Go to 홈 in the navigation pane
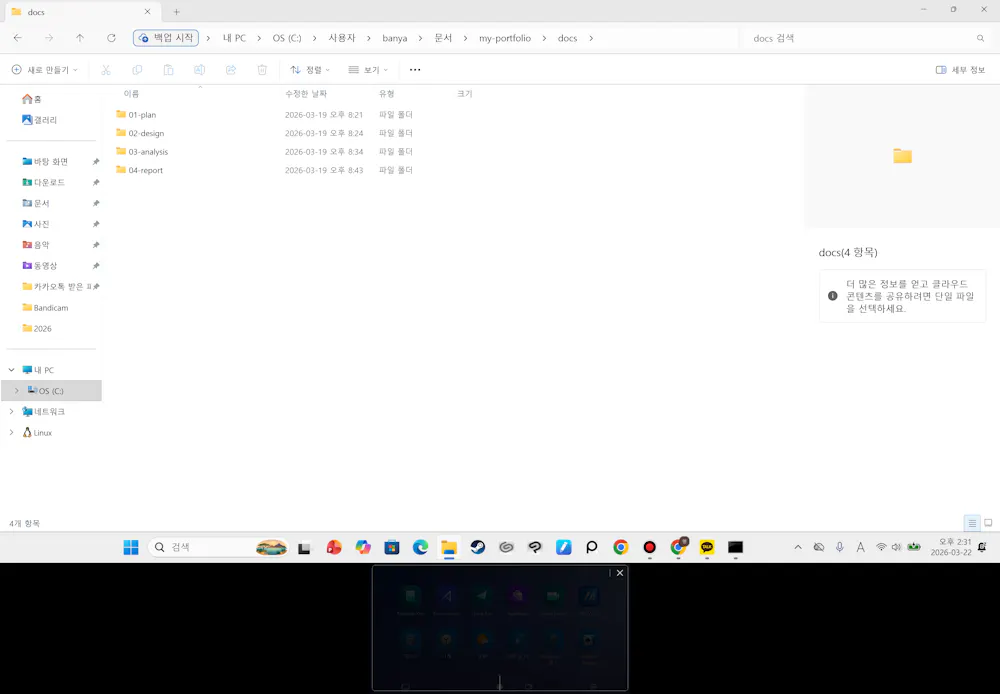Screen dimensions: 1000x694 tap(32, 99)
